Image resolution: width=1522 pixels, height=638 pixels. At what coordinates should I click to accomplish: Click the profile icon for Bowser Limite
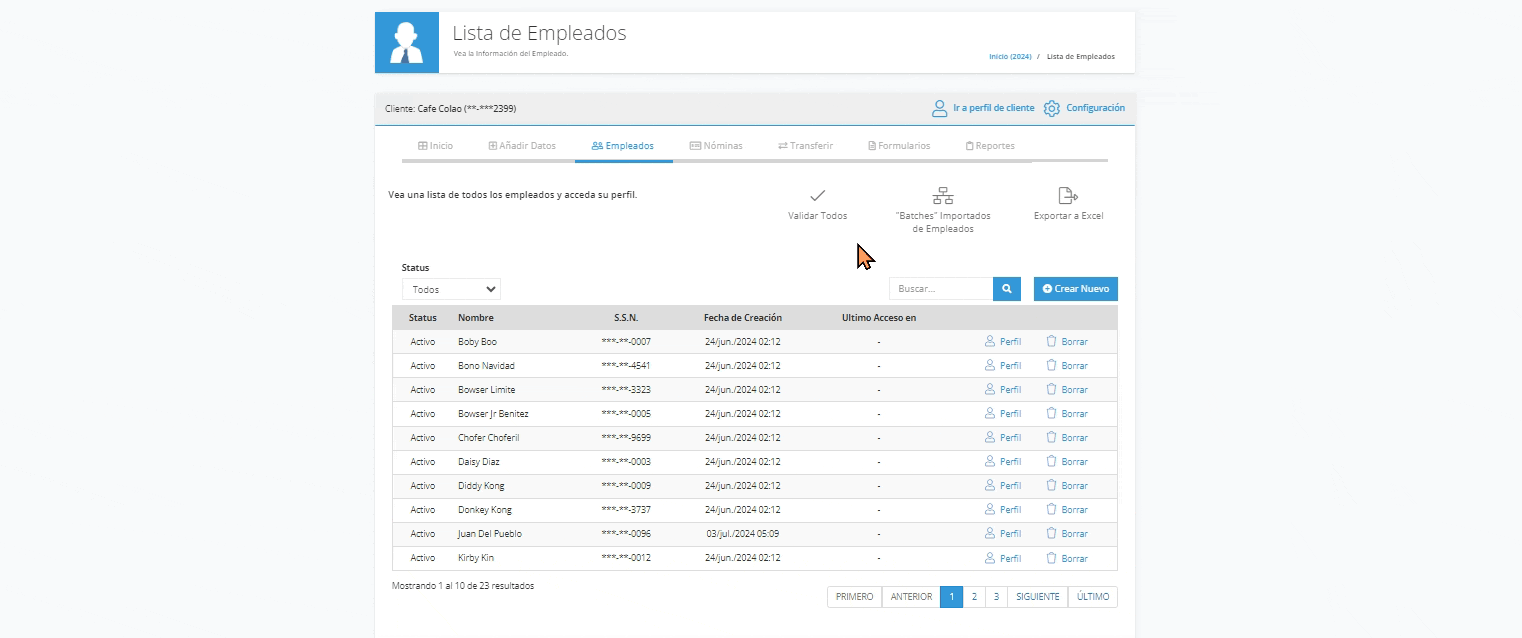(x=990, y=389)
